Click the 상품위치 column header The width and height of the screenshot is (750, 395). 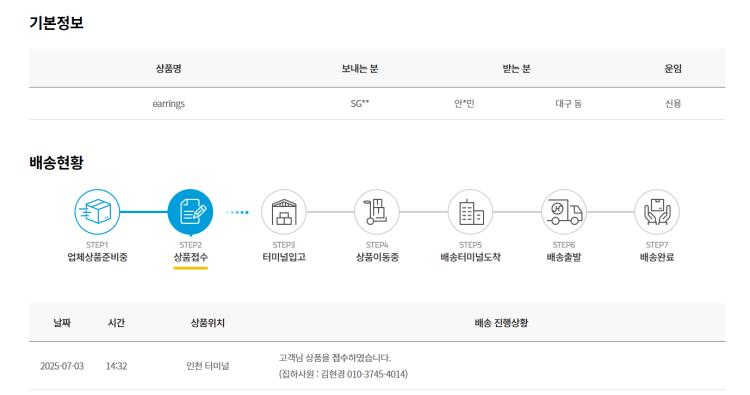208,323
